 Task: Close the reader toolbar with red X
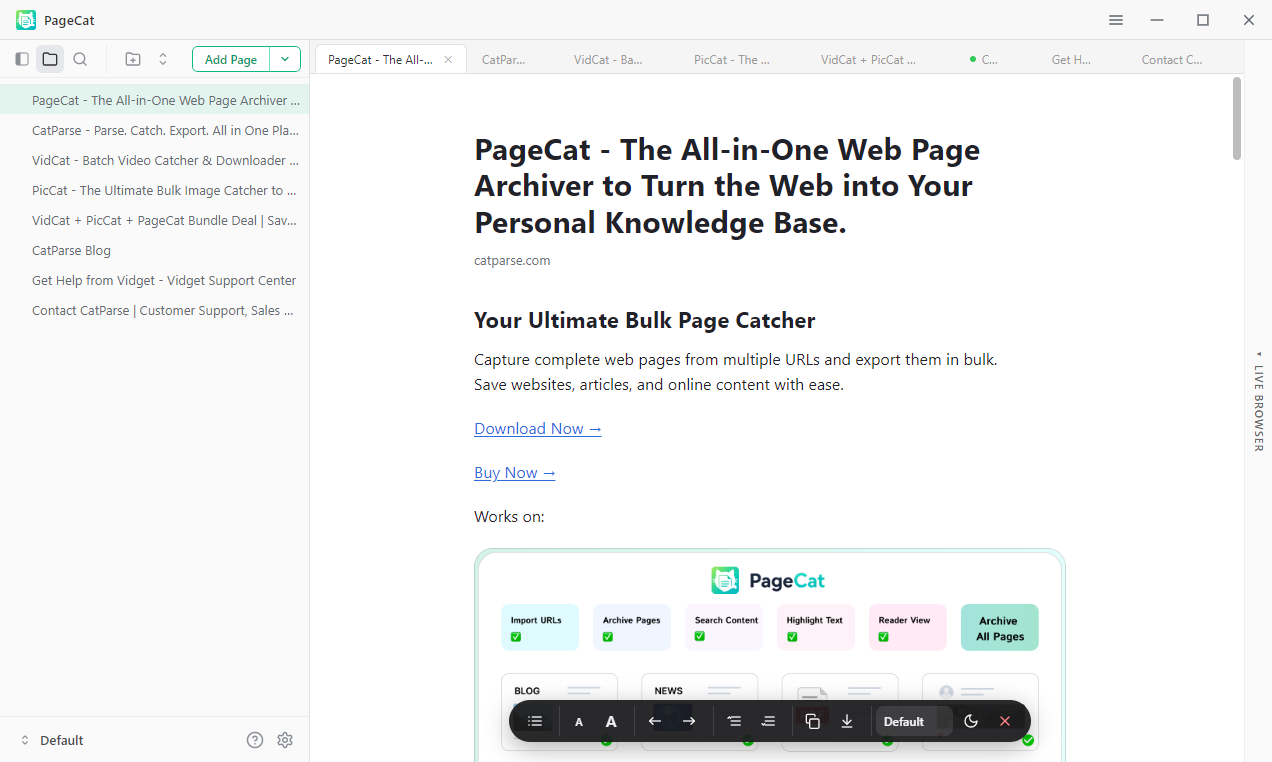pos(1005,721)
